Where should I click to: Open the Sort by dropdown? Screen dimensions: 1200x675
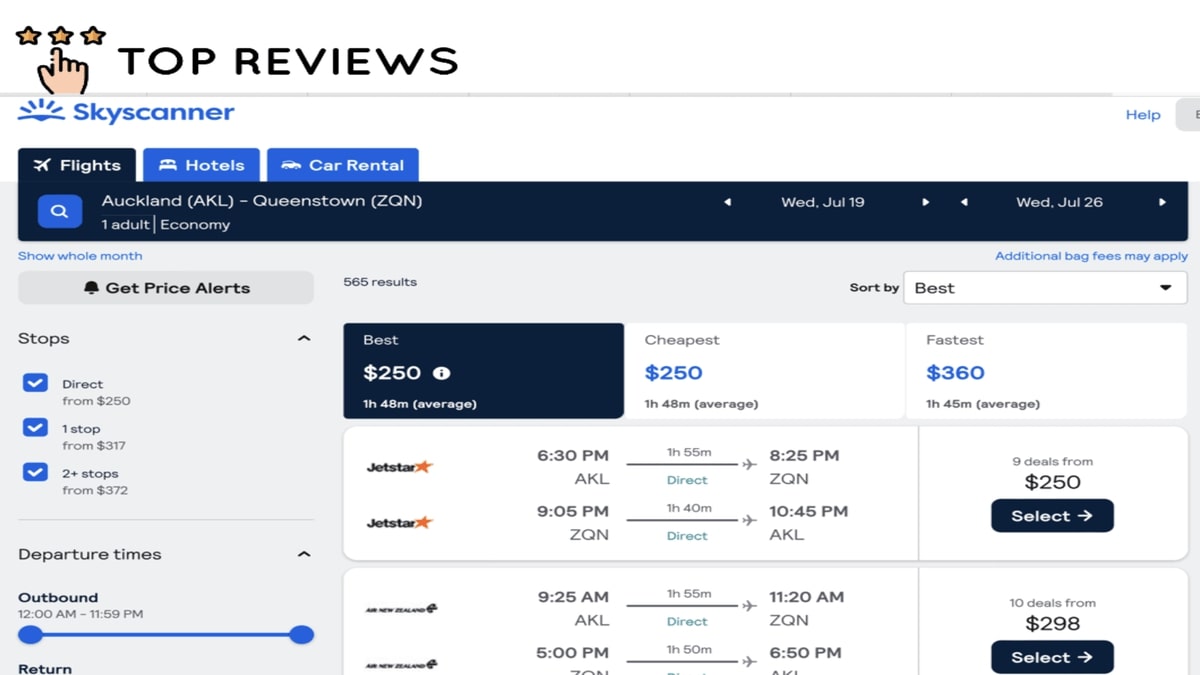tap(1045, 288)
